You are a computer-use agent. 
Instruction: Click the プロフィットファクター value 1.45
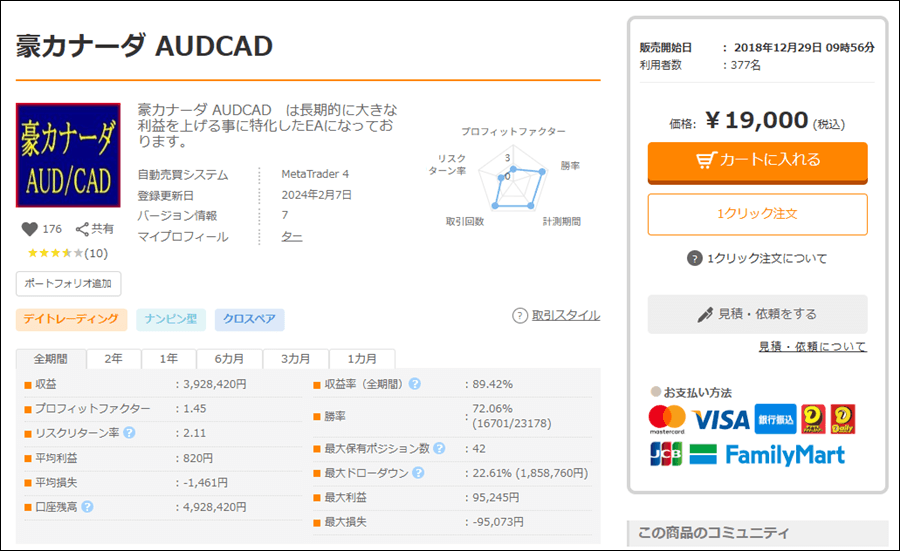coord(195,409)
